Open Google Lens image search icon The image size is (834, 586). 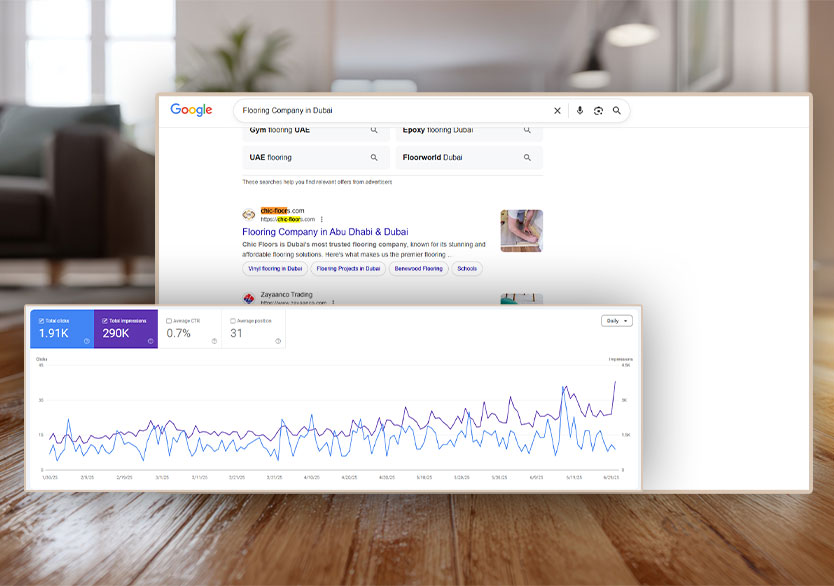coord(598,111)
